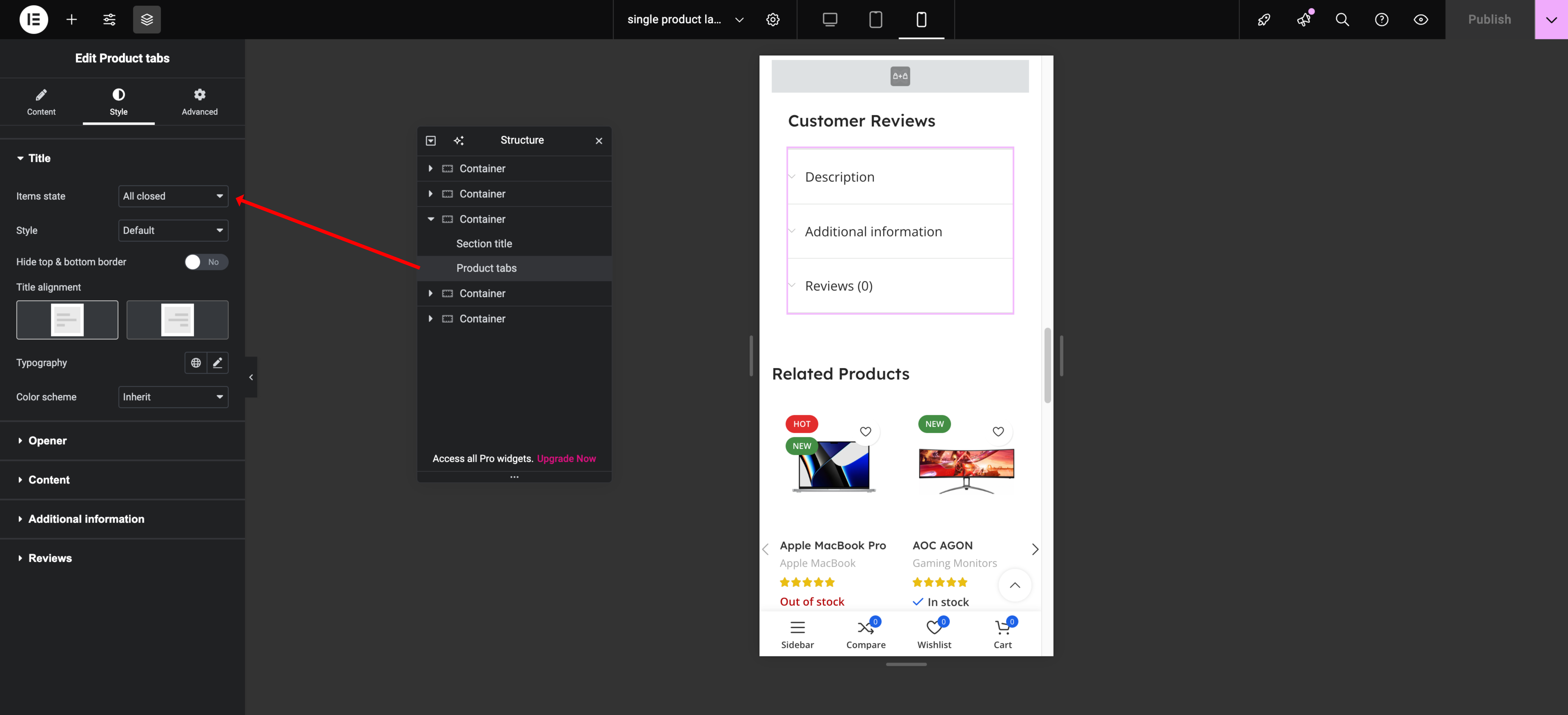Collapse the Title section
Screen dimensions: 1568x715
point(122,158)
